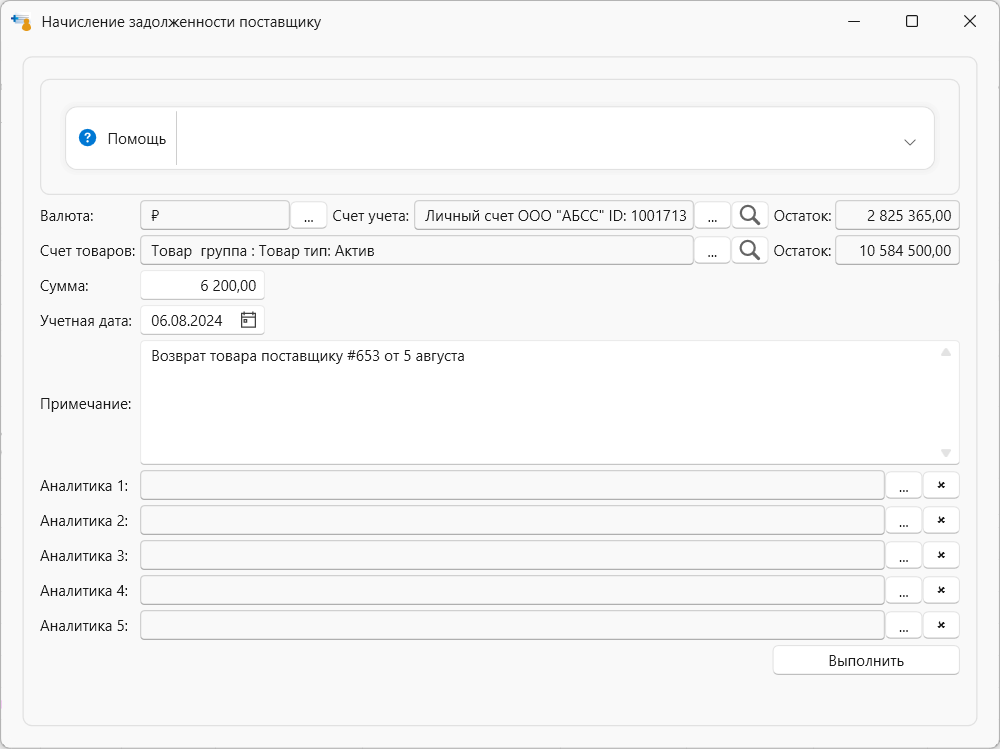Click the scroll-up arrow of the Примечание box

coord(946,352)
